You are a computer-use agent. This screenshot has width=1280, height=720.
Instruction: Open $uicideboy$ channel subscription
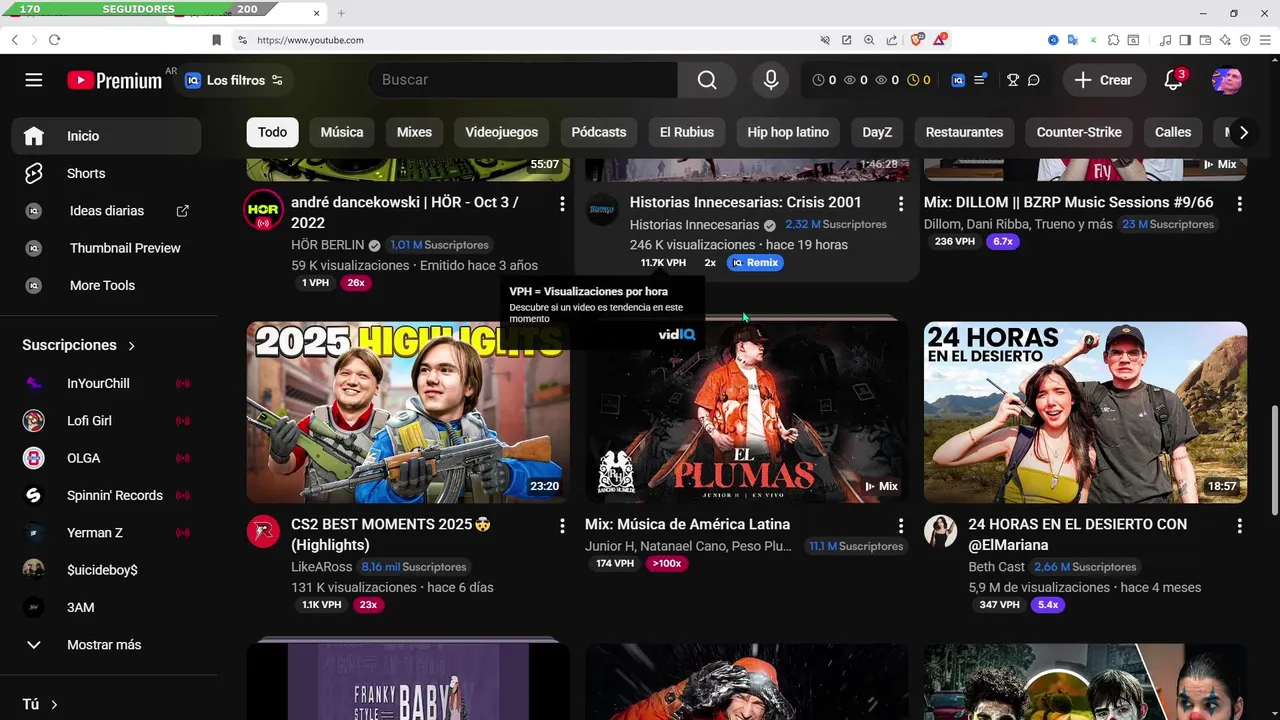[x=106, y=570]
